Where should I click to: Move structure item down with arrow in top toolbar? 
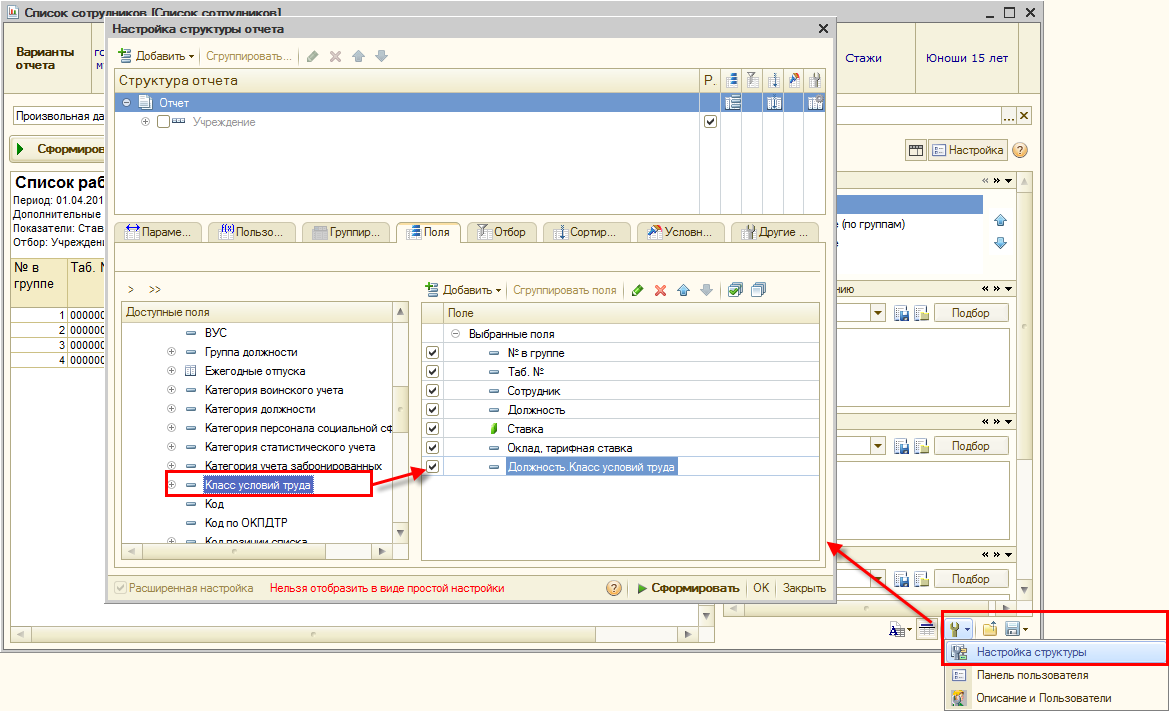(x=382, y=57)
